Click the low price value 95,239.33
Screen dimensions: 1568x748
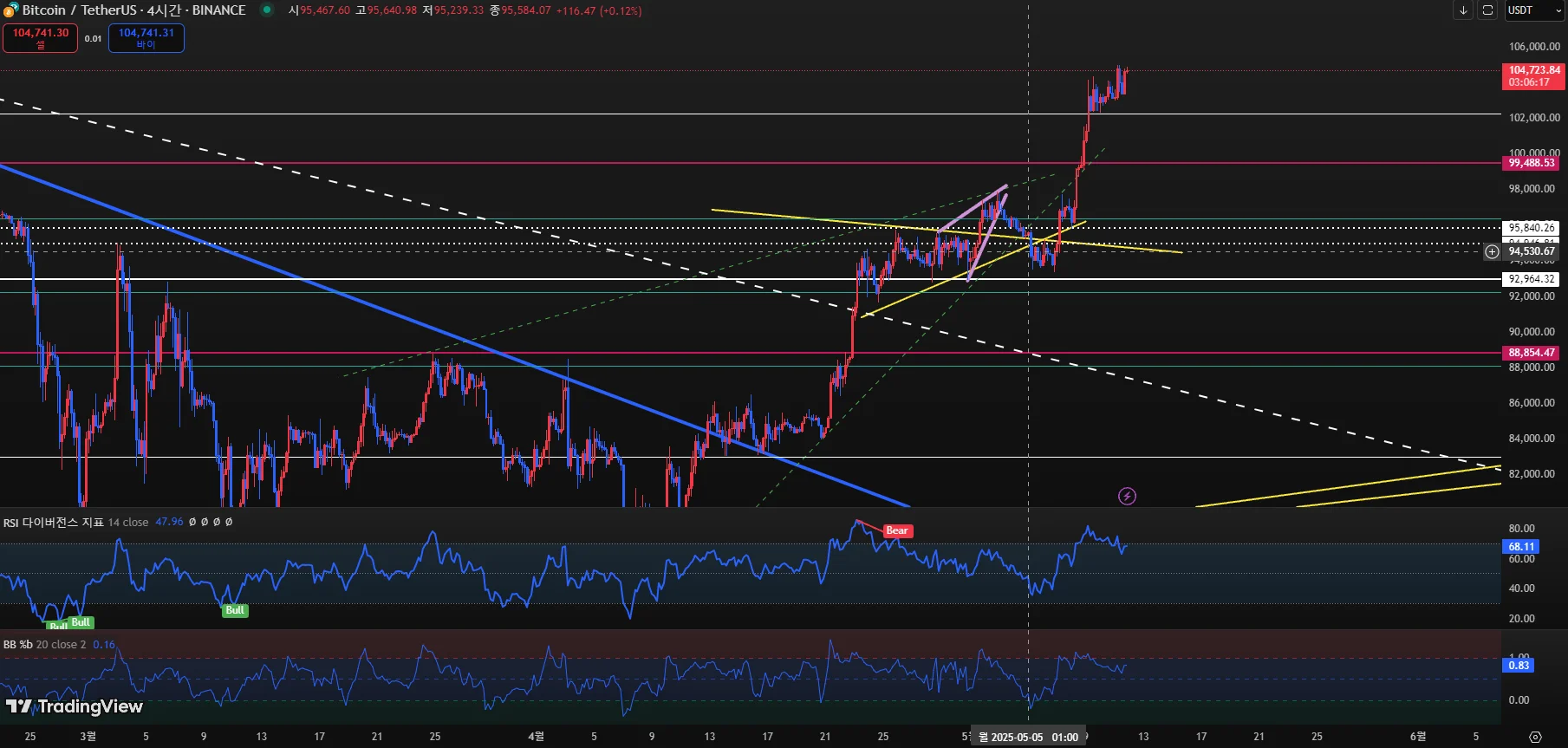tap(459, 10)
